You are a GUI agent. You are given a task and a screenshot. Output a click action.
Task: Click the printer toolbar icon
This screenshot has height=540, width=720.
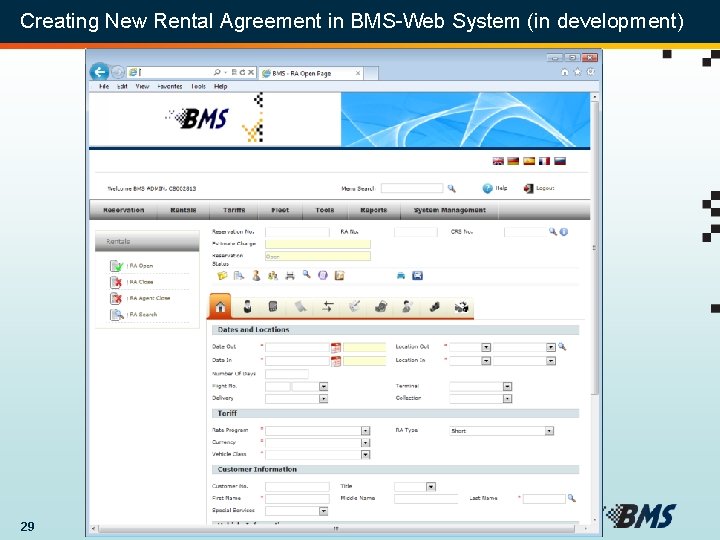(x=290, y=276)
